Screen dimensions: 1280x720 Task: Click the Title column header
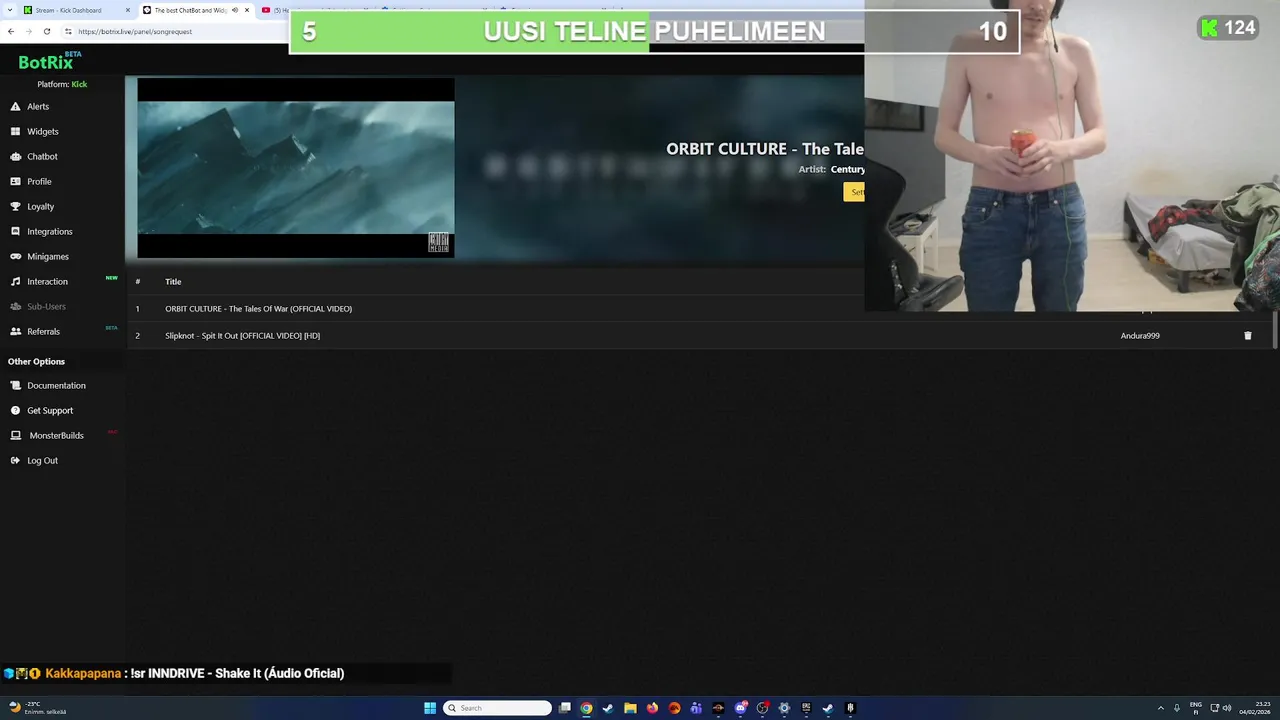[x=173, y=282]
